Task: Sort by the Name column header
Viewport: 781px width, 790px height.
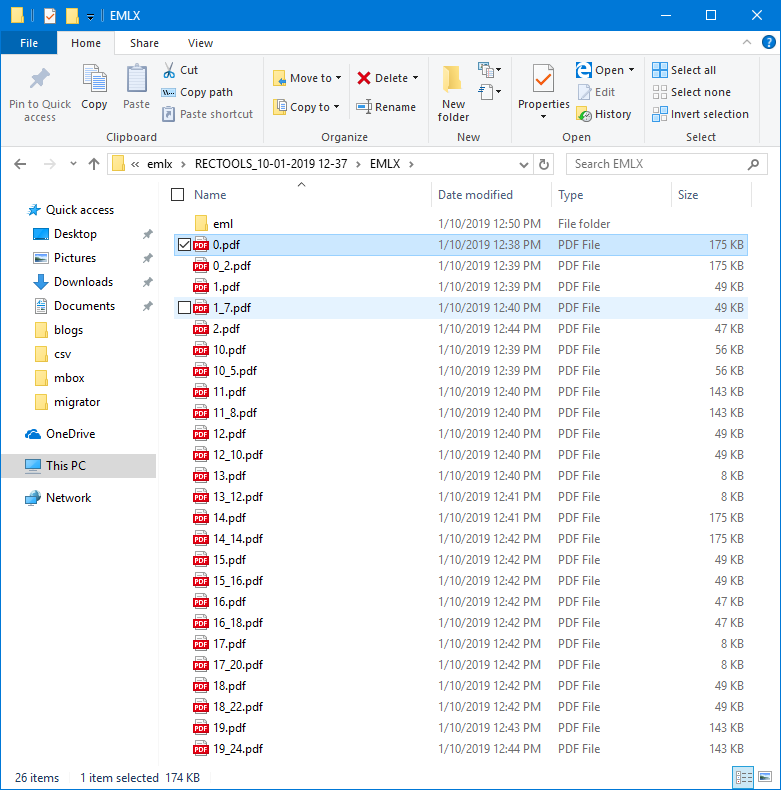Action: tap(210, 195)
